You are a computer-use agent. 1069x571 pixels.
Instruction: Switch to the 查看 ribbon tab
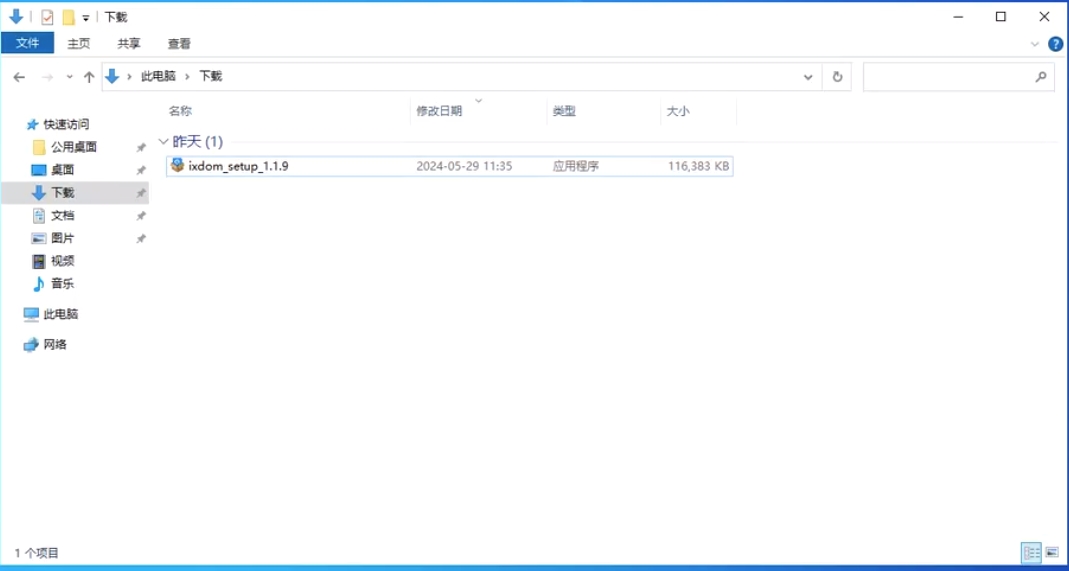pyautogui.click(x=179, y=43)
